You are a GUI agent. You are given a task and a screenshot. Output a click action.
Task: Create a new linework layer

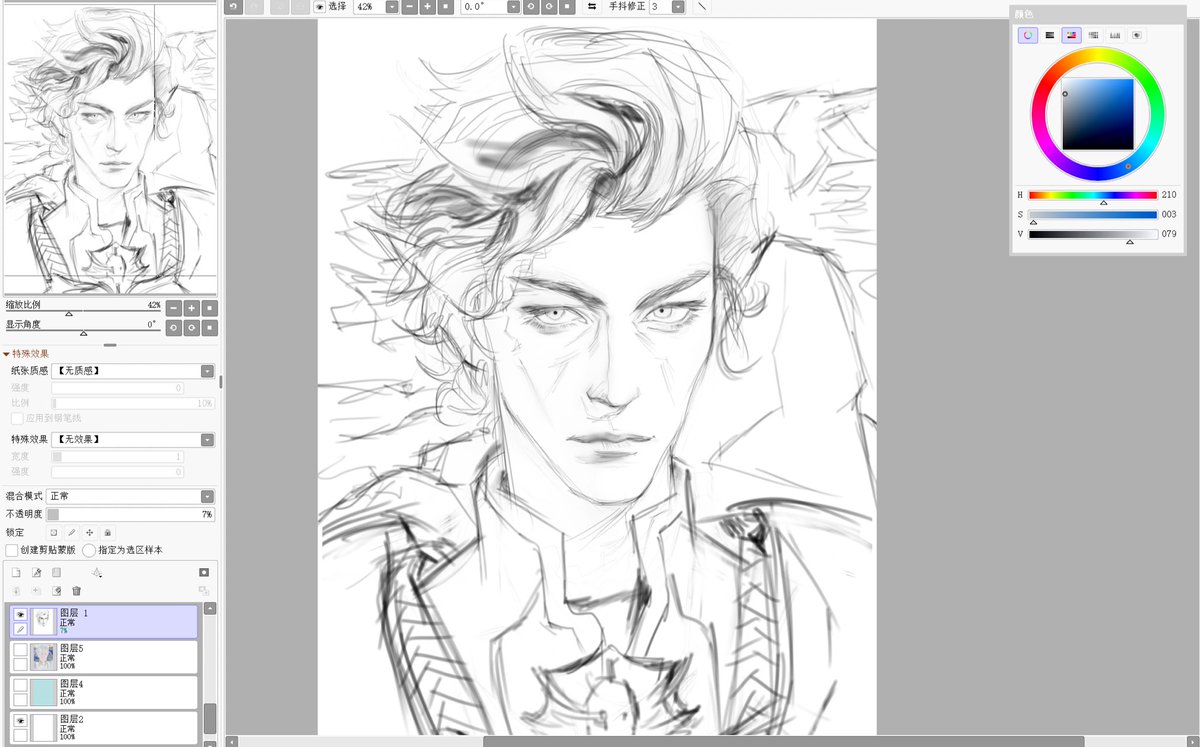(36, 573)
